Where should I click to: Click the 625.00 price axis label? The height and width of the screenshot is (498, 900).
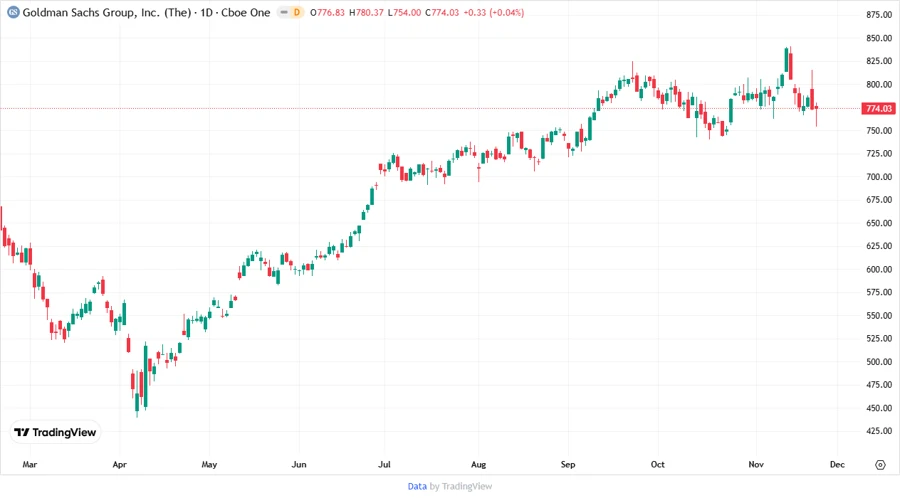(x=879, y=246)
